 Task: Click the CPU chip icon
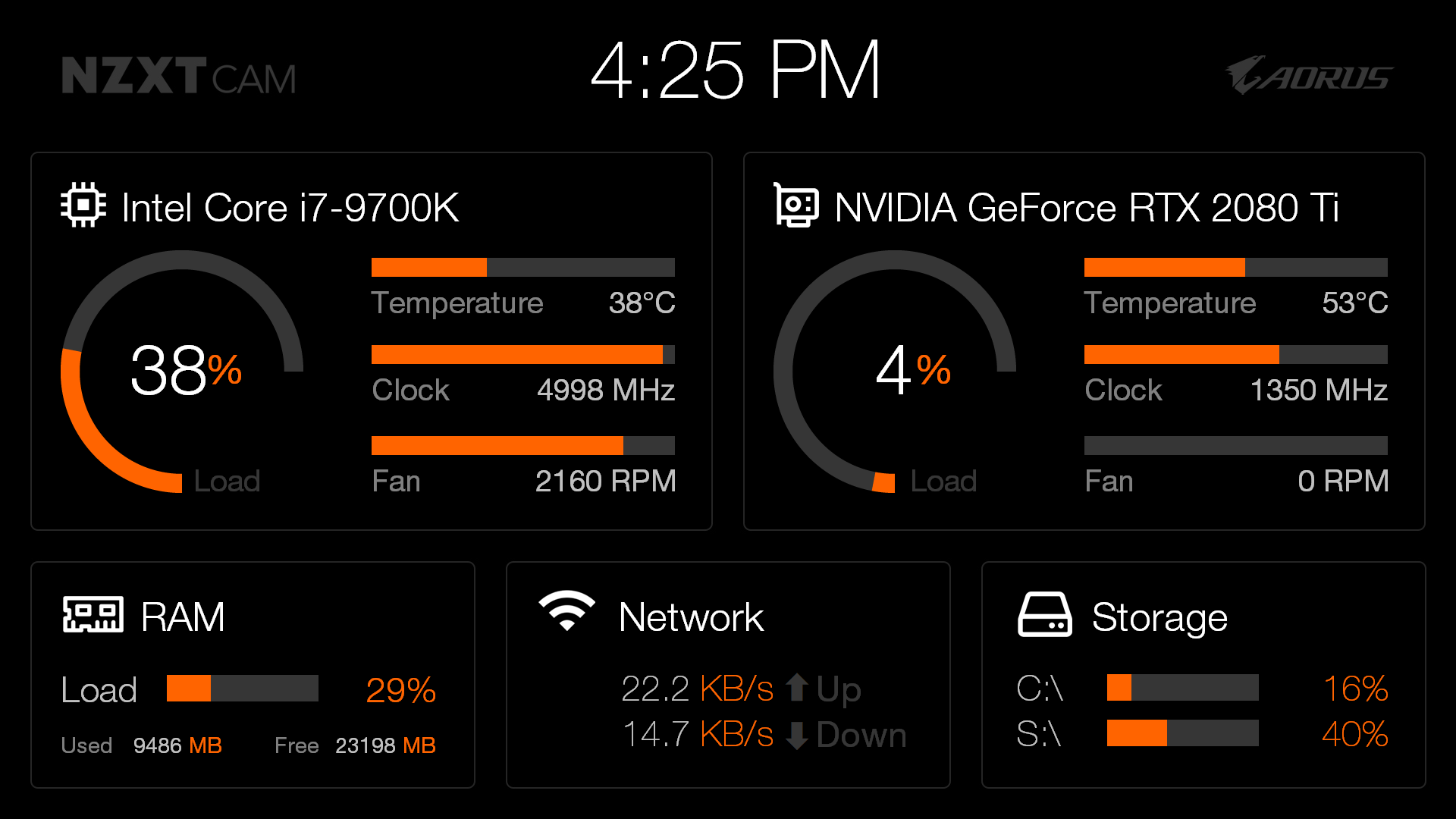pos(83,205)
